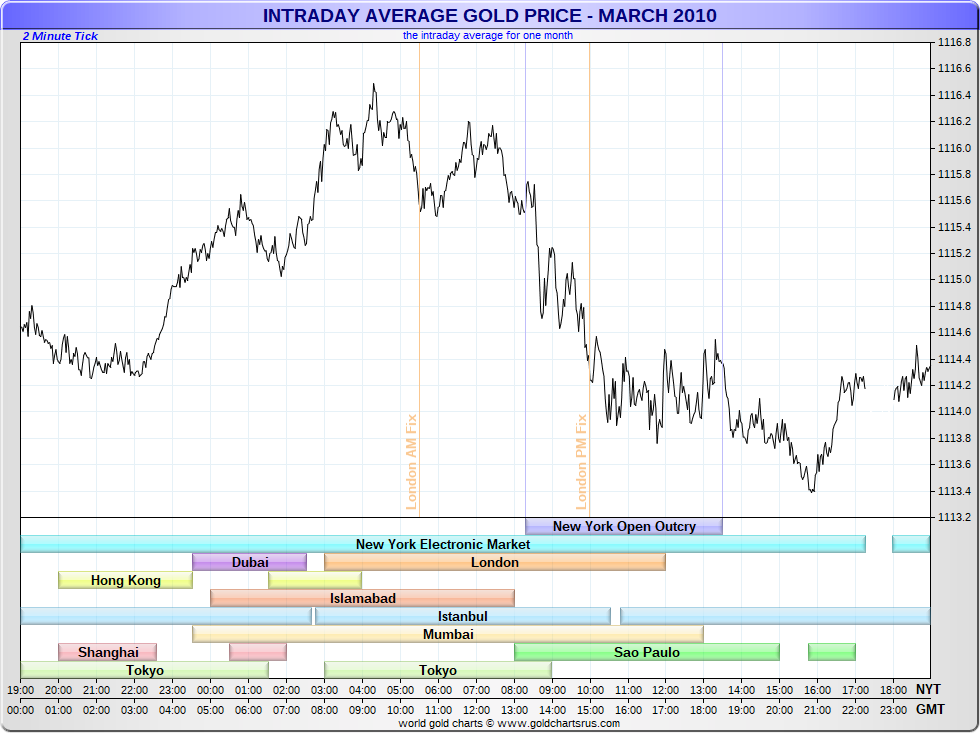Open the www.goldchartsrus.com footer credit
The image size is (980, 733).
[559, 724]
